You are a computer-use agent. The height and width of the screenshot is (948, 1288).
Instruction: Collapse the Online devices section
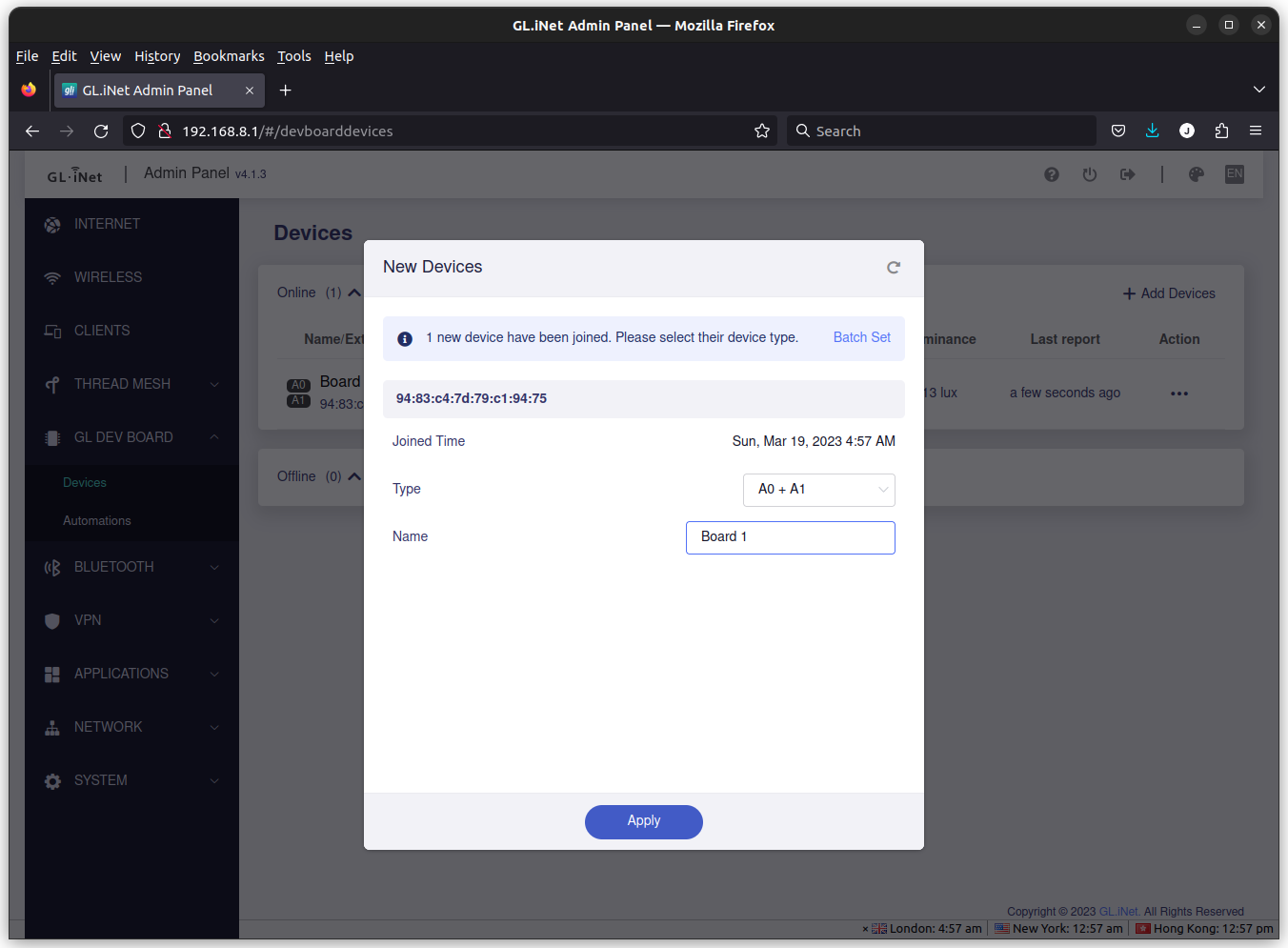coord(354,292)
